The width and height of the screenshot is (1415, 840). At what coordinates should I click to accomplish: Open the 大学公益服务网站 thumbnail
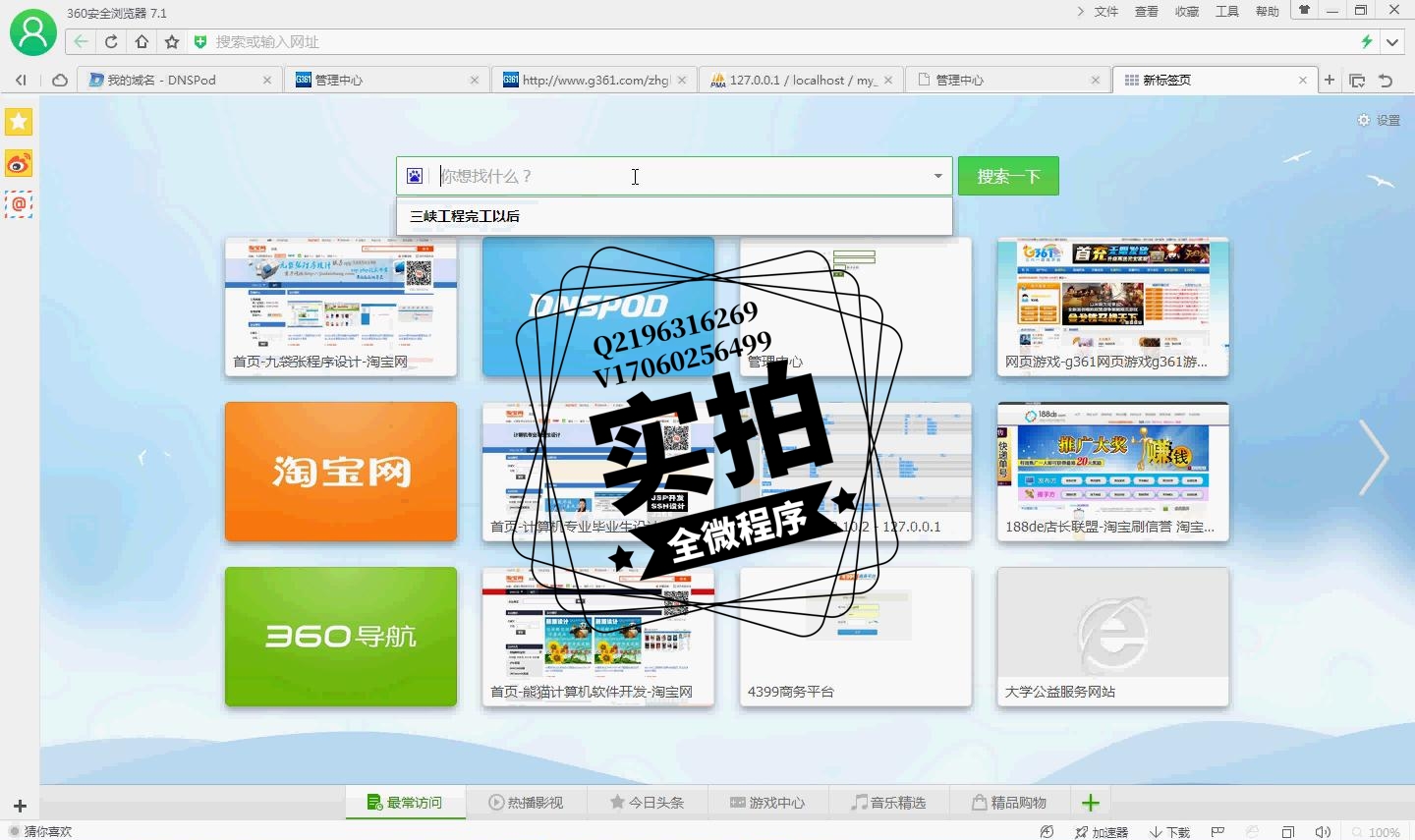click(1113, 637)
